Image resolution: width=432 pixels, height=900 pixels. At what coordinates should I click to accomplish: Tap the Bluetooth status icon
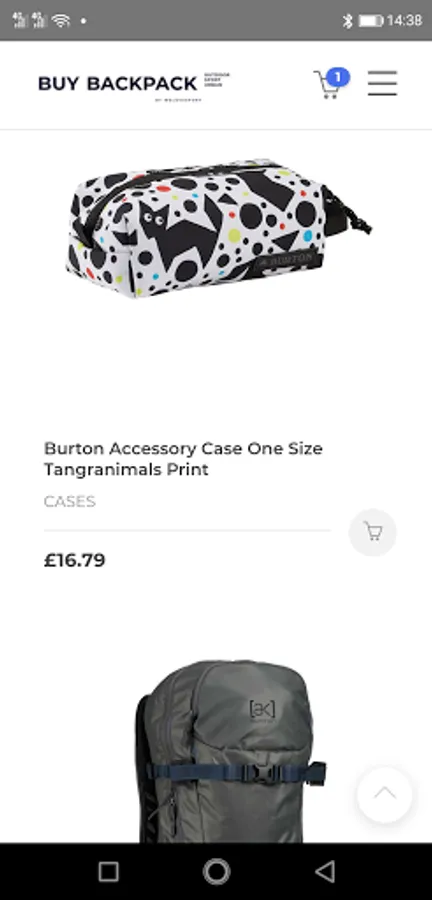click(347, 21)
